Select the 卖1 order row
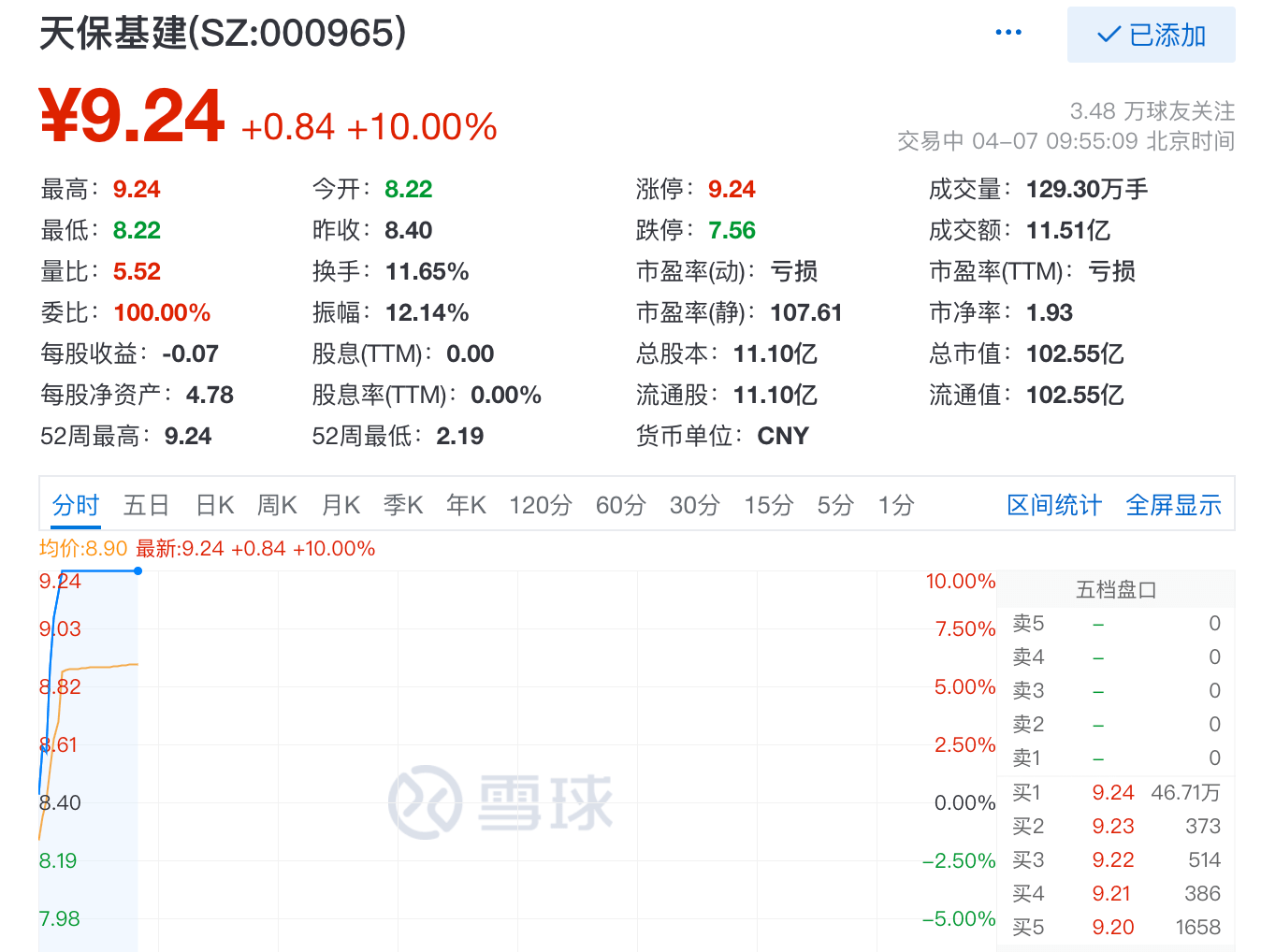 [x=1116, y=757]
